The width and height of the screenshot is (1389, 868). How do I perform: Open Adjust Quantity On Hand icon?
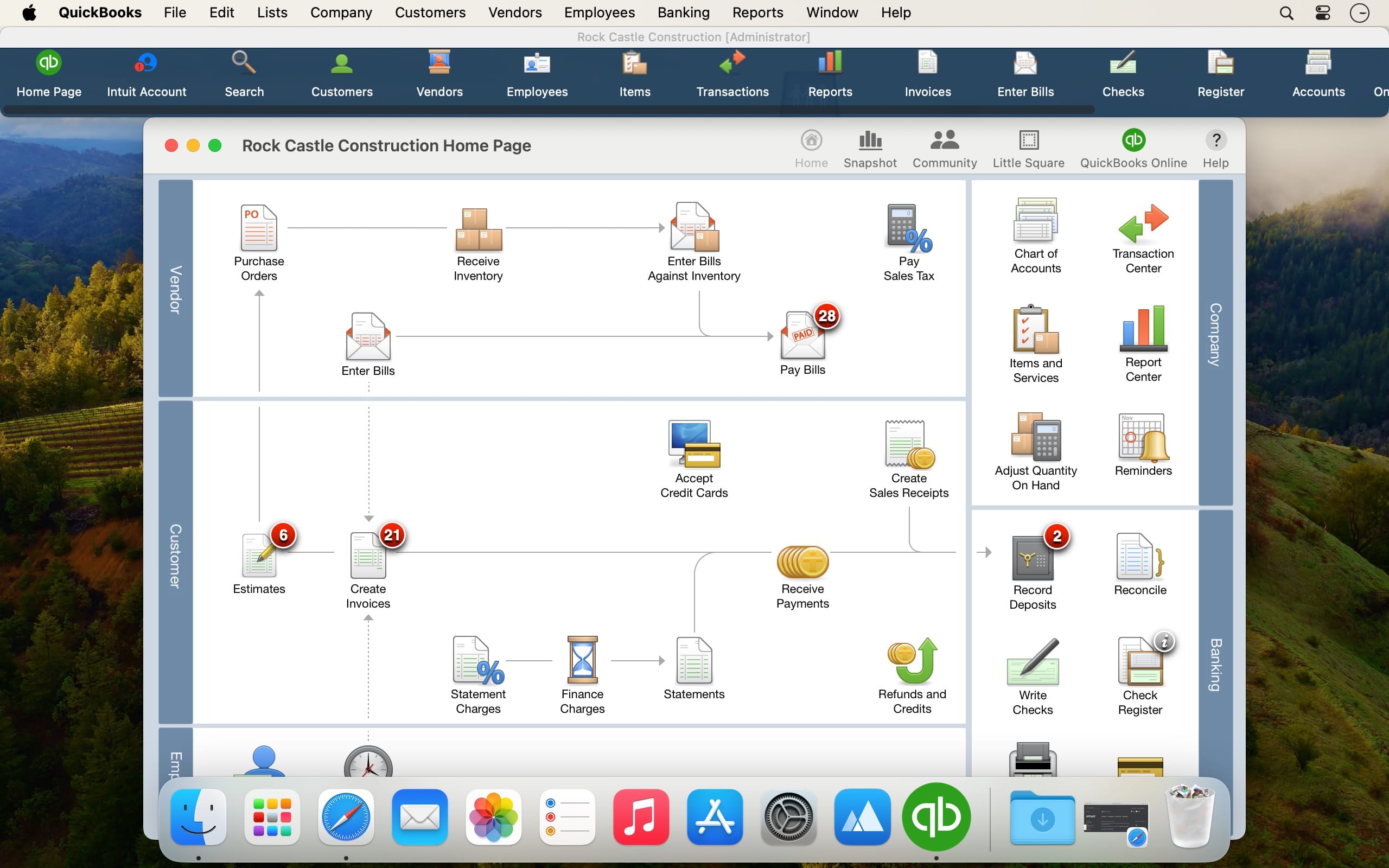coord(1035,436)
